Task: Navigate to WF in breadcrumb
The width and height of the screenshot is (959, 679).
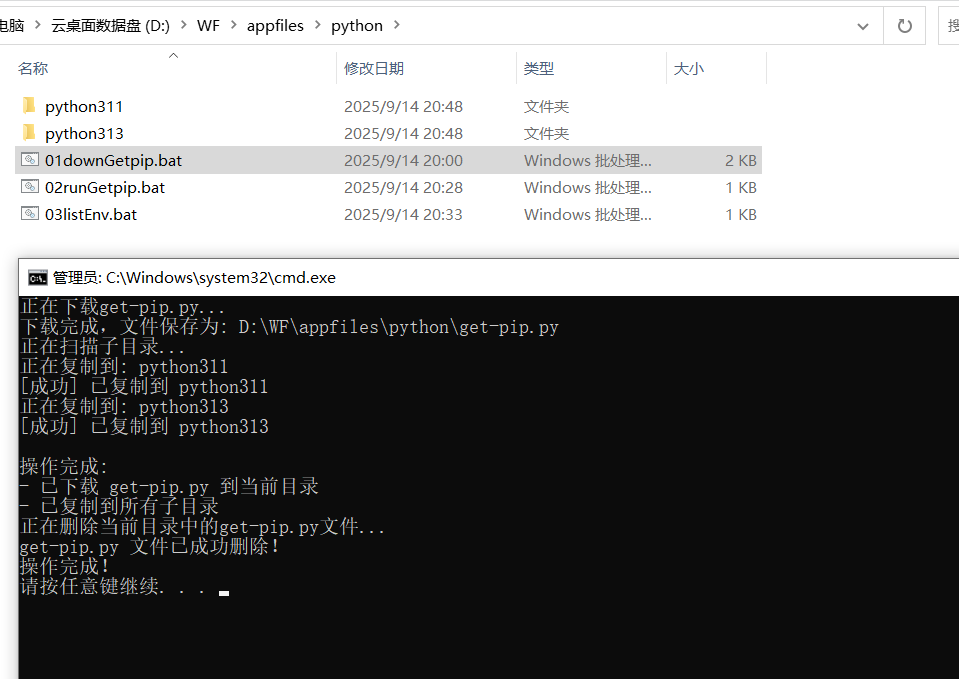Action: (x=208, y=26)
